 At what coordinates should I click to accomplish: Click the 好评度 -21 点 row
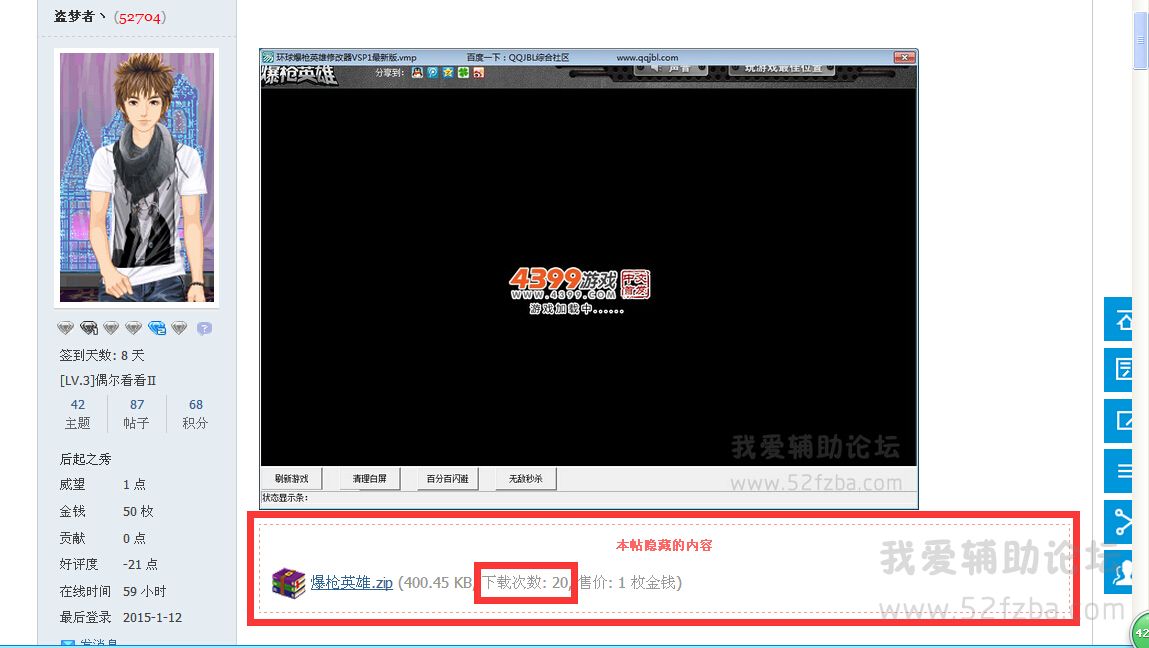[108, 564]
